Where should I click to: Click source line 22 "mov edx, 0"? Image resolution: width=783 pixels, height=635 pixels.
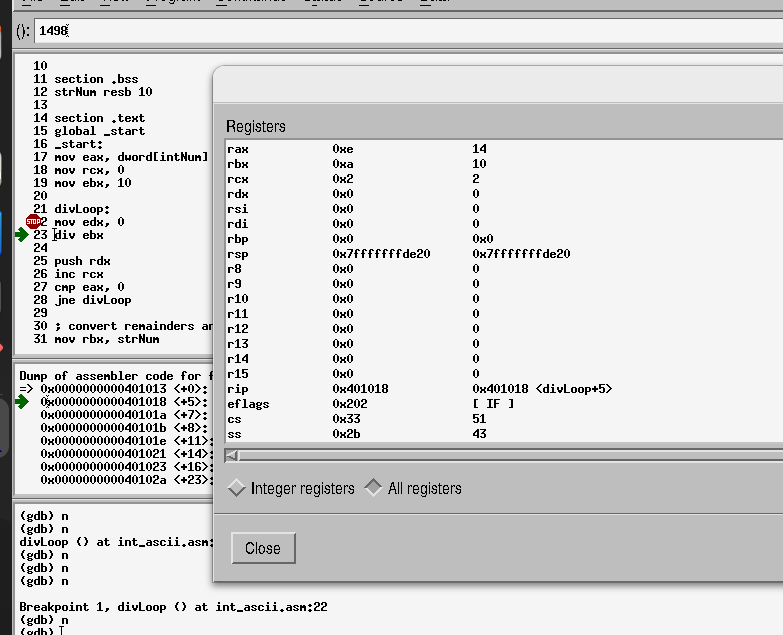click(x=89, y=222)
